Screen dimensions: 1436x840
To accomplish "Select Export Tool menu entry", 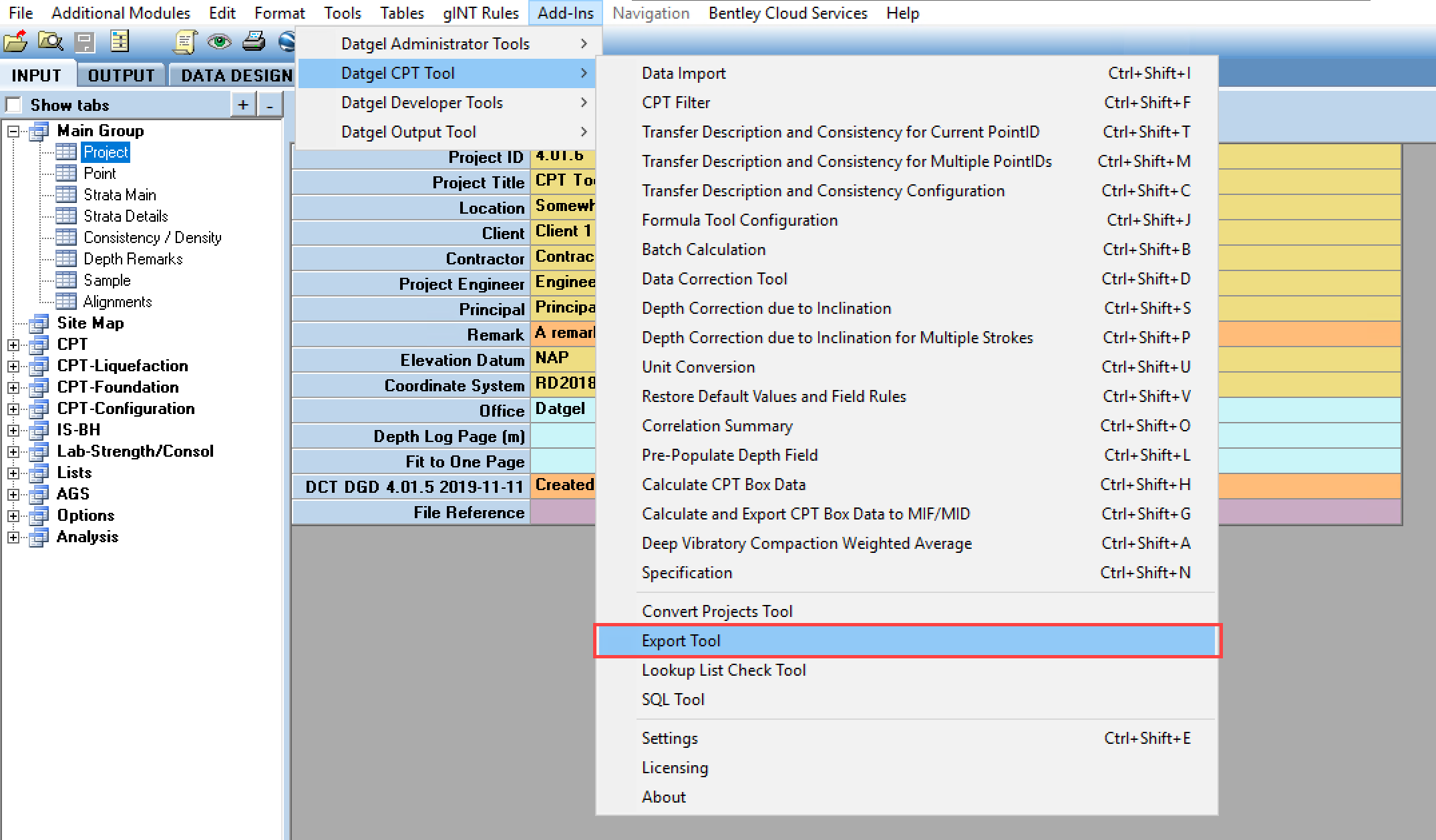I will 681,641.
